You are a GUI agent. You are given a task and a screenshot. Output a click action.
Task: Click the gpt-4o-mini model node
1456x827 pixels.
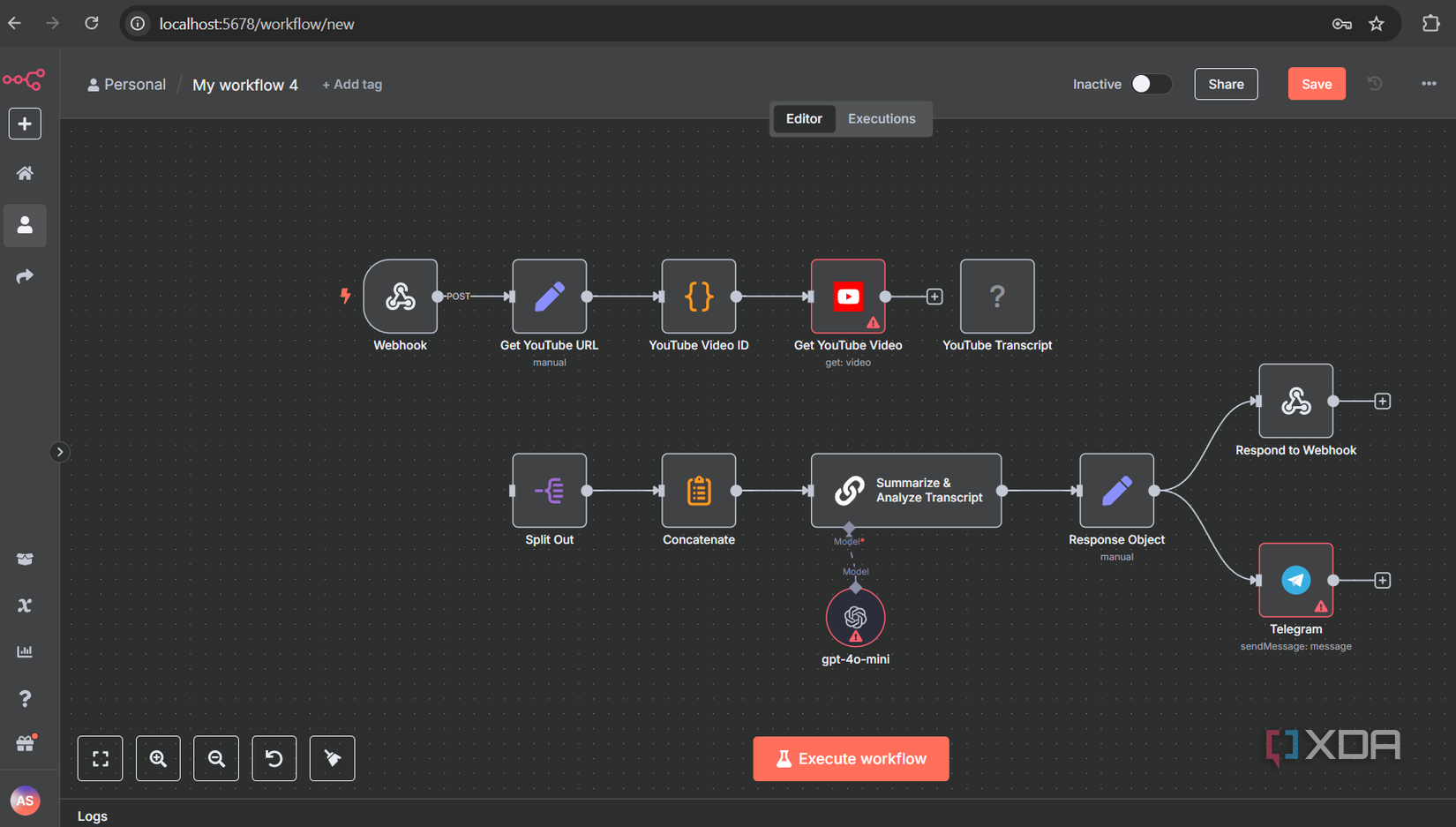(855, 616)
